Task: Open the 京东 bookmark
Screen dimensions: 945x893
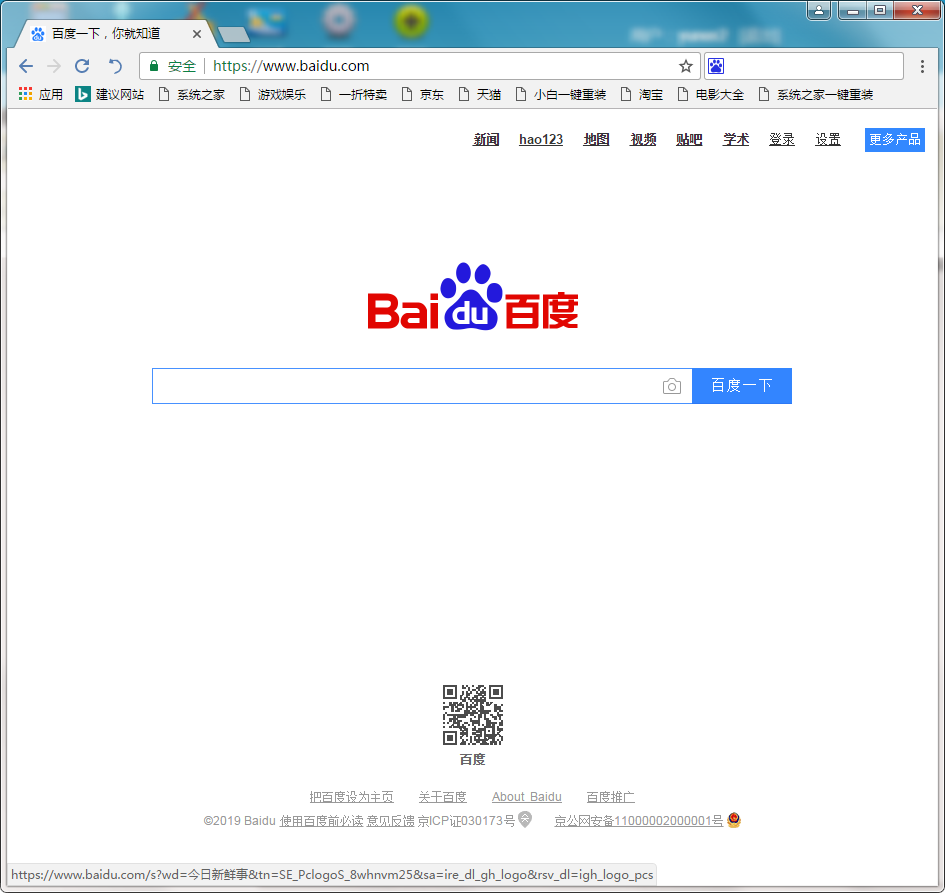Action: [422, 94]
